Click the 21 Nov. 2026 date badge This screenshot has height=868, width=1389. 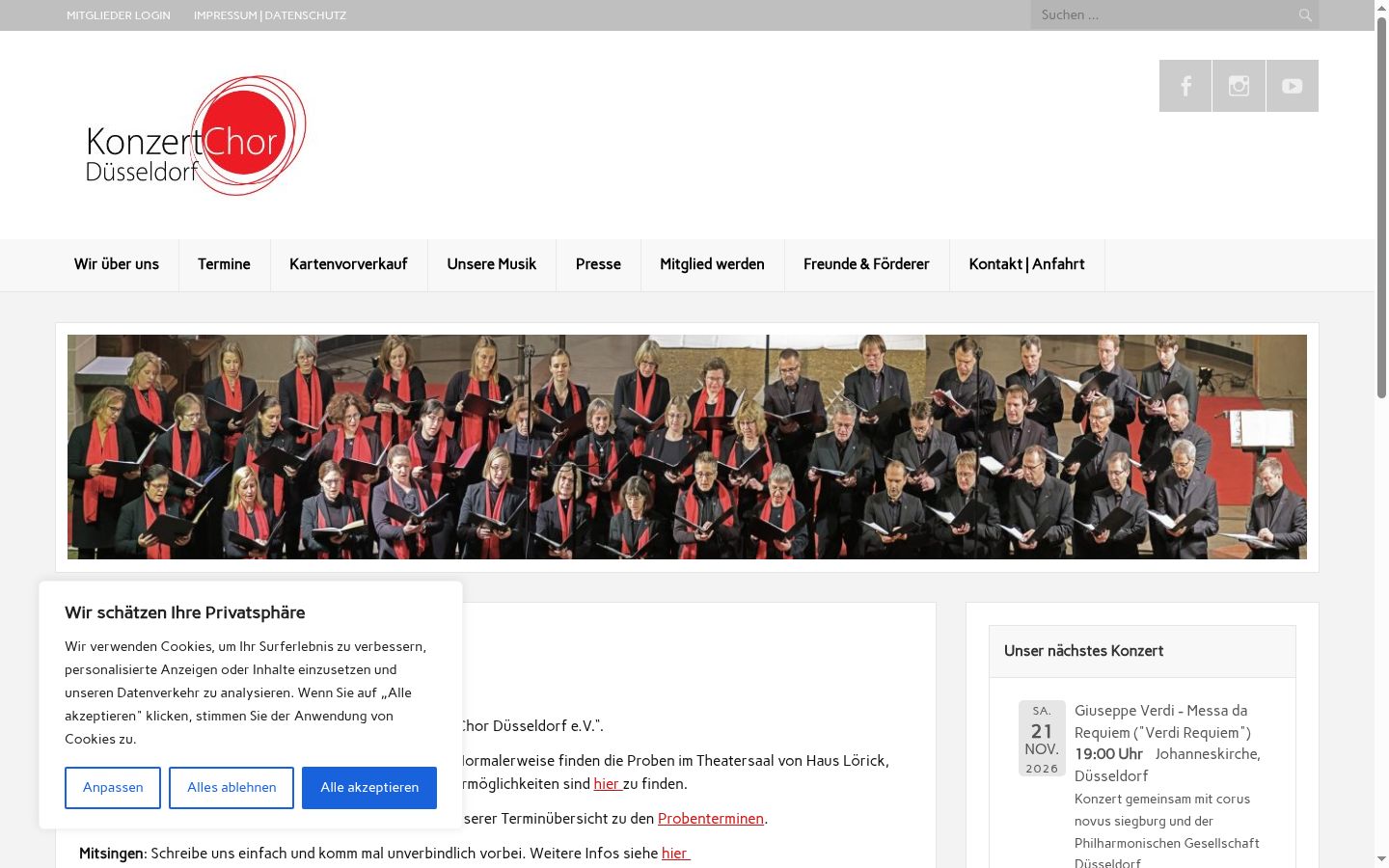[1042, 738]
